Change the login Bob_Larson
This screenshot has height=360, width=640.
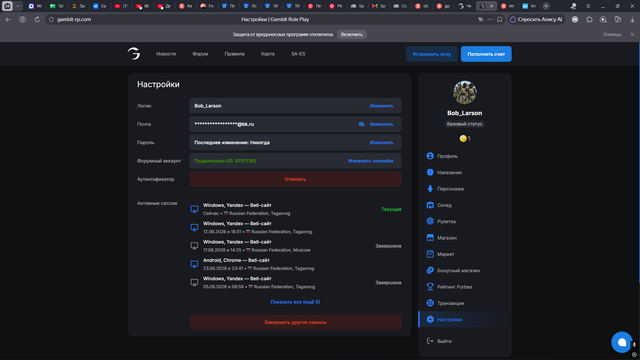click(x=381, y=106)
